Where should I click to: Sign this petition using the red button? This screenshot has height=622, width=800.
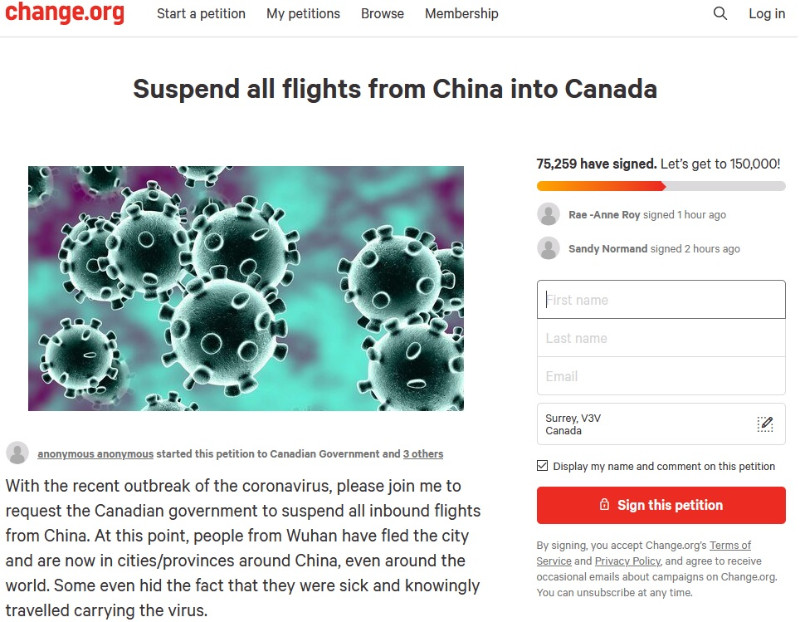click(x=661, y=505)
